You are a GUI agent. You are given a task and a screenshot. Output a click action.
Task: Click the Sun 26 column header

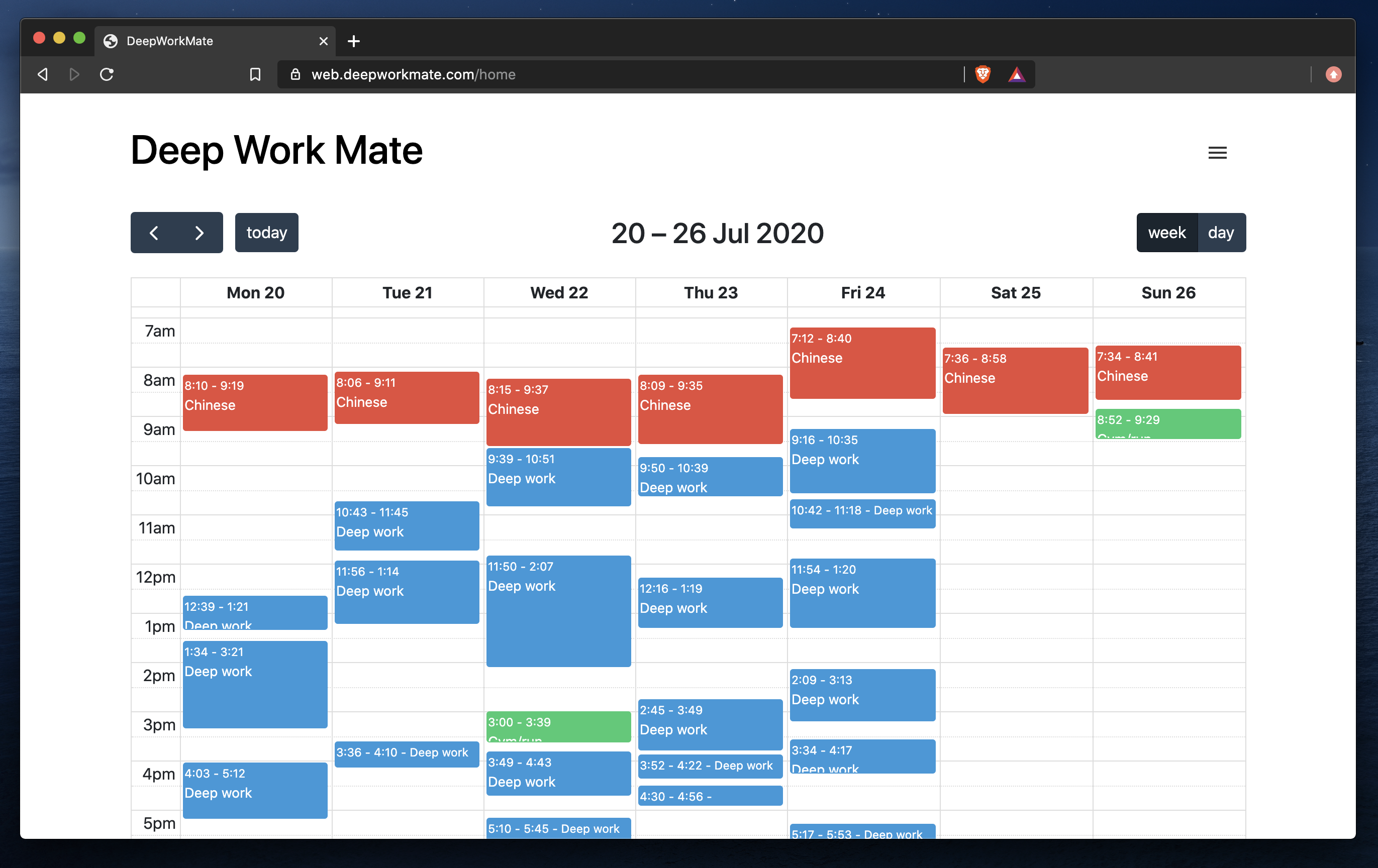pos(1168,293)
